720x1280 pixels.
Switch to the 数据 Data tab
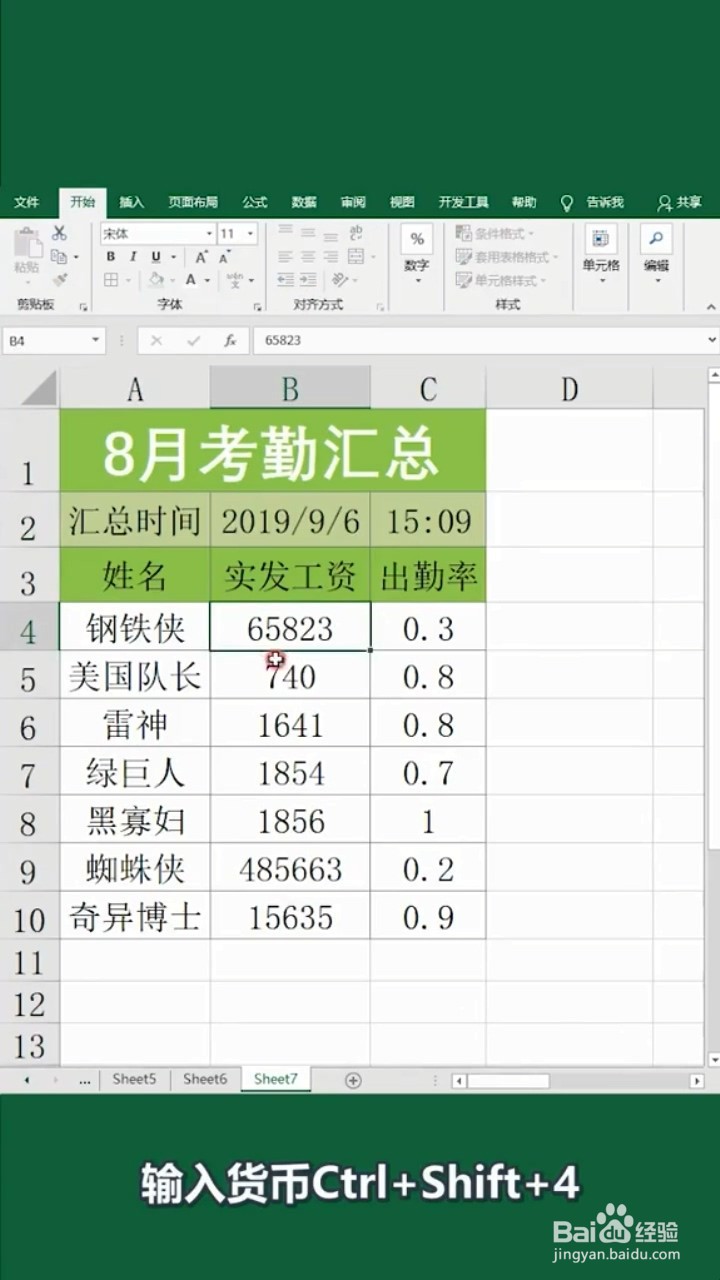coord(304,202)
